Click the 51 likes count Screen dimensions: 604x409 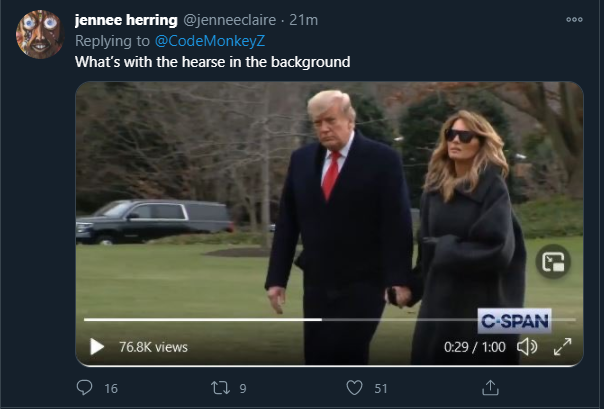(381, 388)
